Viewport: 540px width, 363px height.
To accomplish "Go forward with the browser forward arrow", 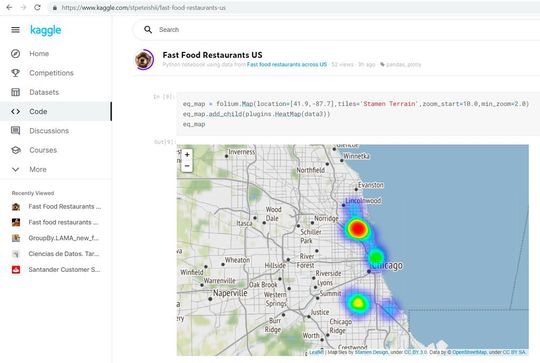I will [x=23, y=7].
